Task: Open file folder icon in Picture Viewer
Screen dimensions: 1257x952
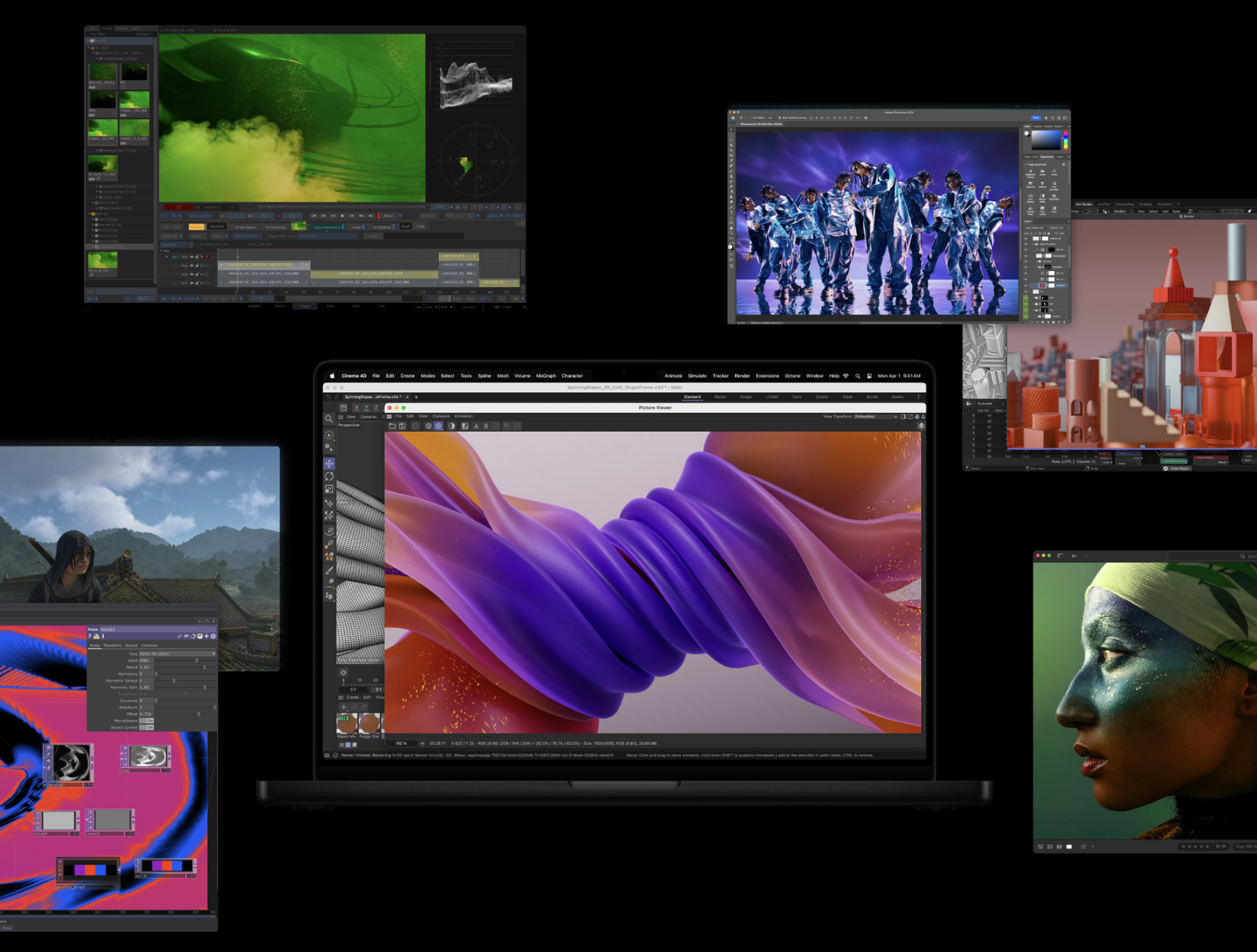Action: pyautogui.click(x=392, y=426)
